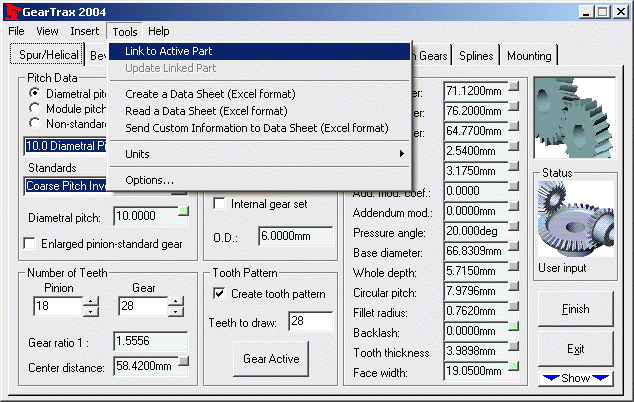Enable Enlarged pinion-standard gear checkbox
This screenshot has height=402, width=634.
pos(30,244)
